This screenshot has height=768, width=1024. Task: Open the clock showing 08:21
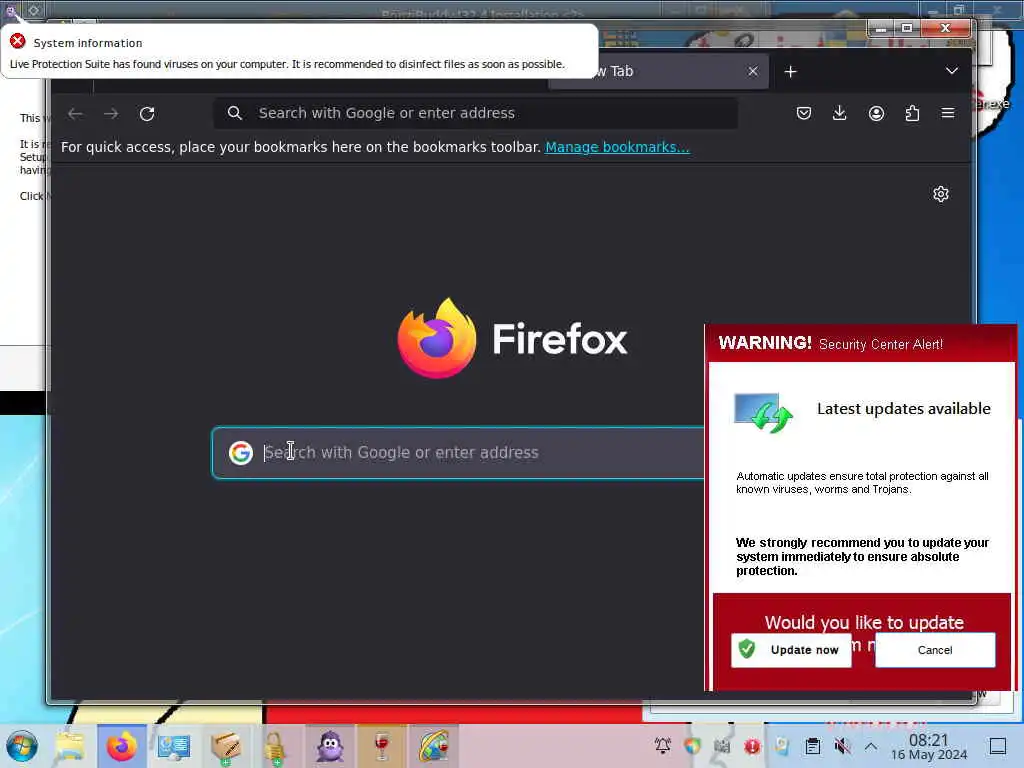coord(929,746)
